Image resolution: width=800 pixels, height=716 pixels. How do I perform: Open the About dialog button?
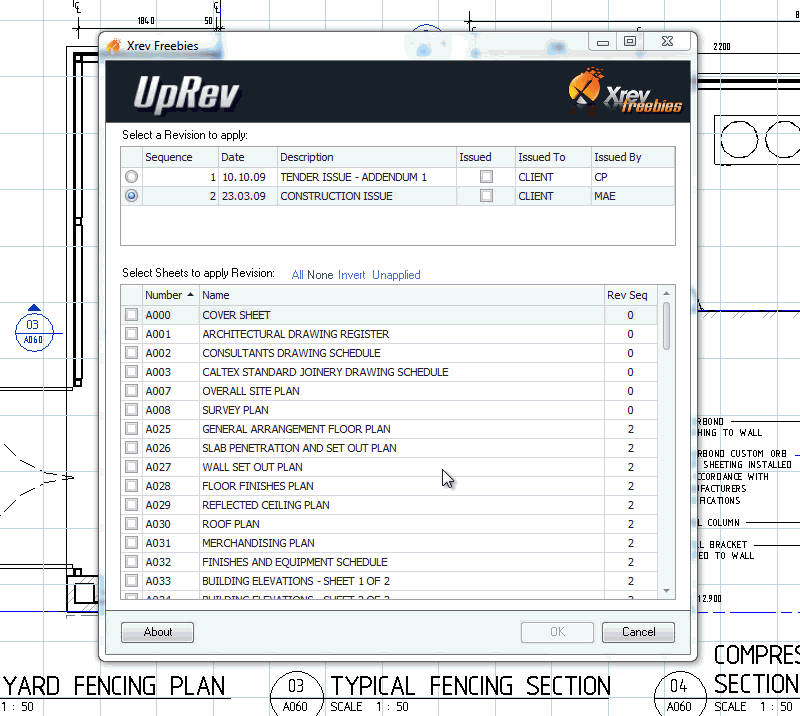pyautogui.click(x=157, y=632)
